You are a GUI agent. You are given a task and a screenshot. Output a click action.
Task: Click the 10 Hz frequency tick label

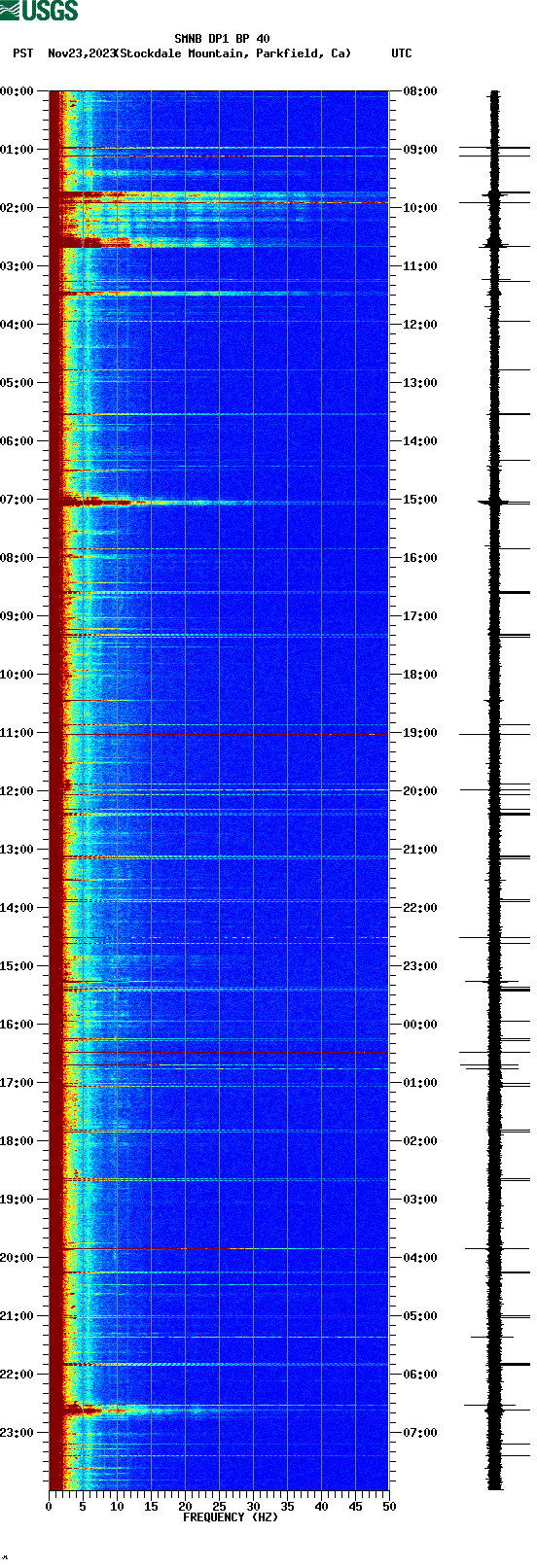pyautogui.click(x=117, y=1507)
